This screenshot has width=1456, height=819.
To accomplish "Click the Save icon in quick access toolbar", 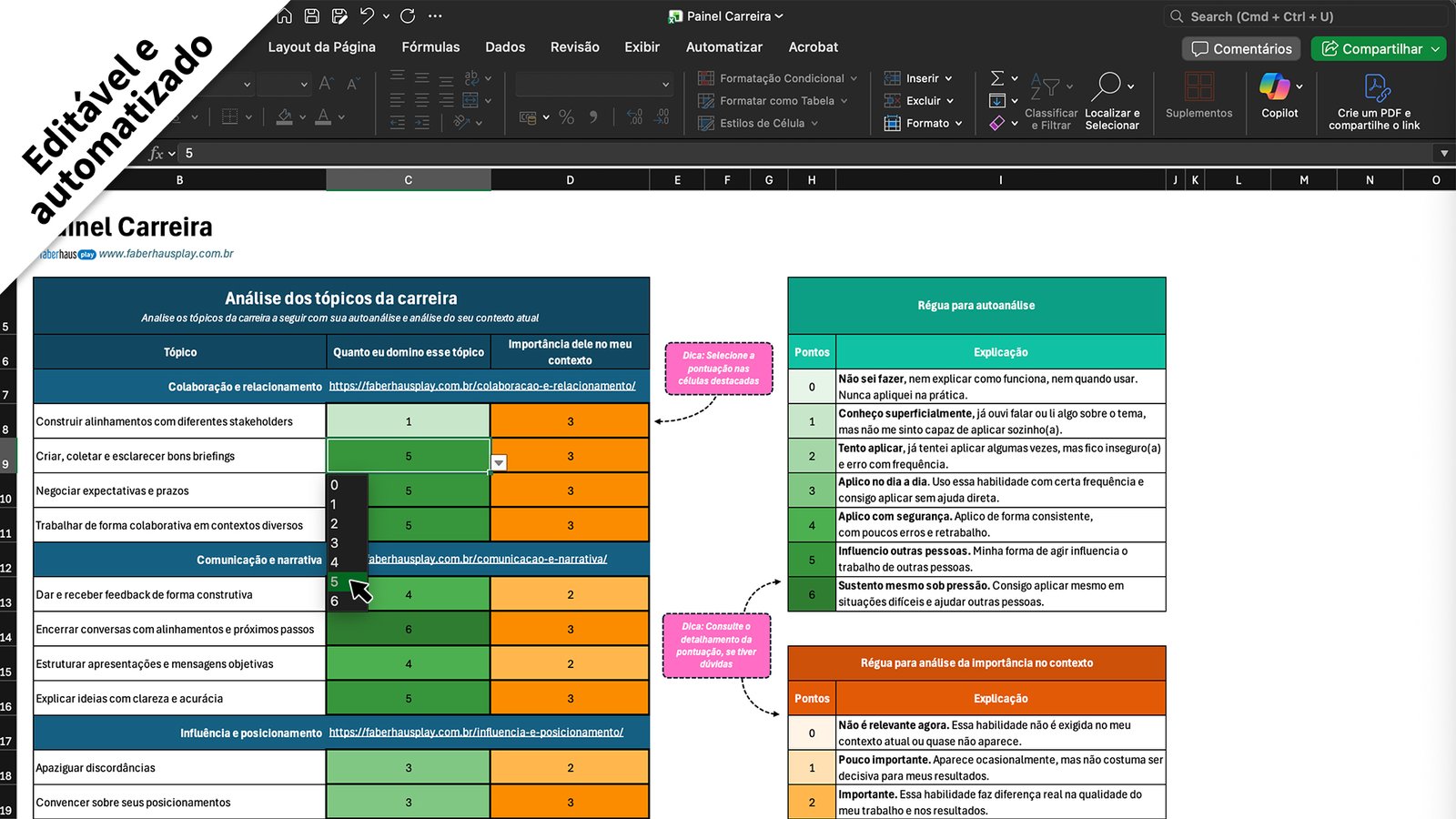I will [312, 15].
